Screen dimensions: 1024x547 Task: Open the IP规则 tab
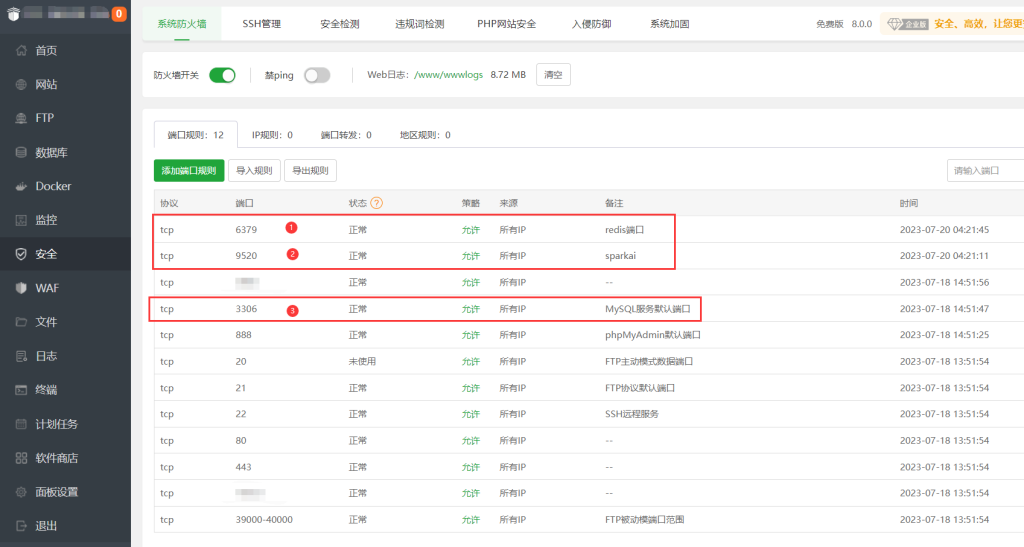click(x=272, y=135)
